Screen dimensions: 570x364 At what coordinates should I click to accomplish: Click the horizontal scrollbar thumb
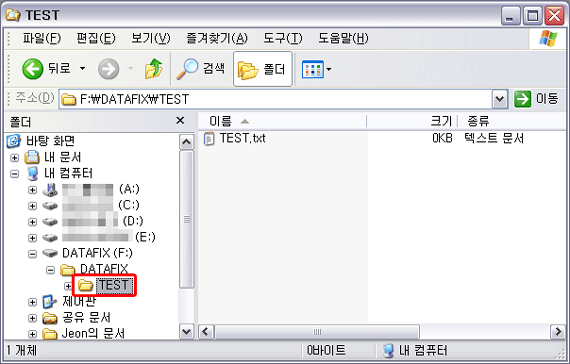(317, 332)
